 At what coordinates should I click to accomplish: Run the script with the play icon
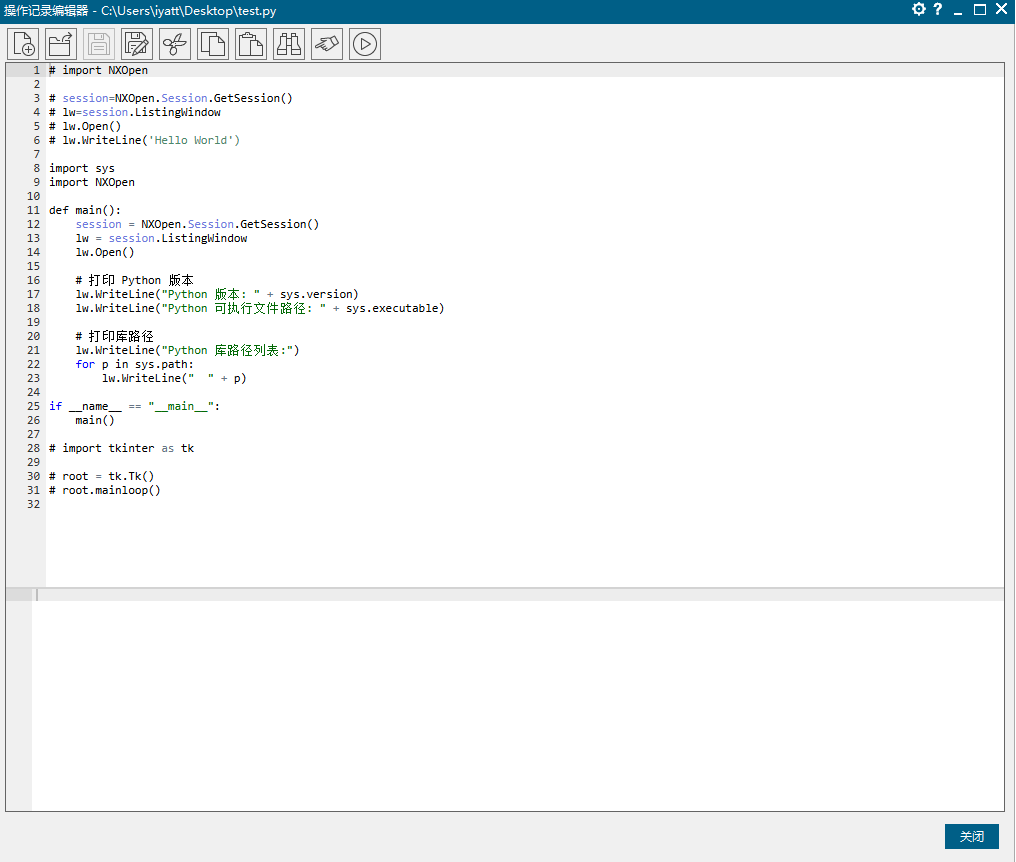(365, 44)
